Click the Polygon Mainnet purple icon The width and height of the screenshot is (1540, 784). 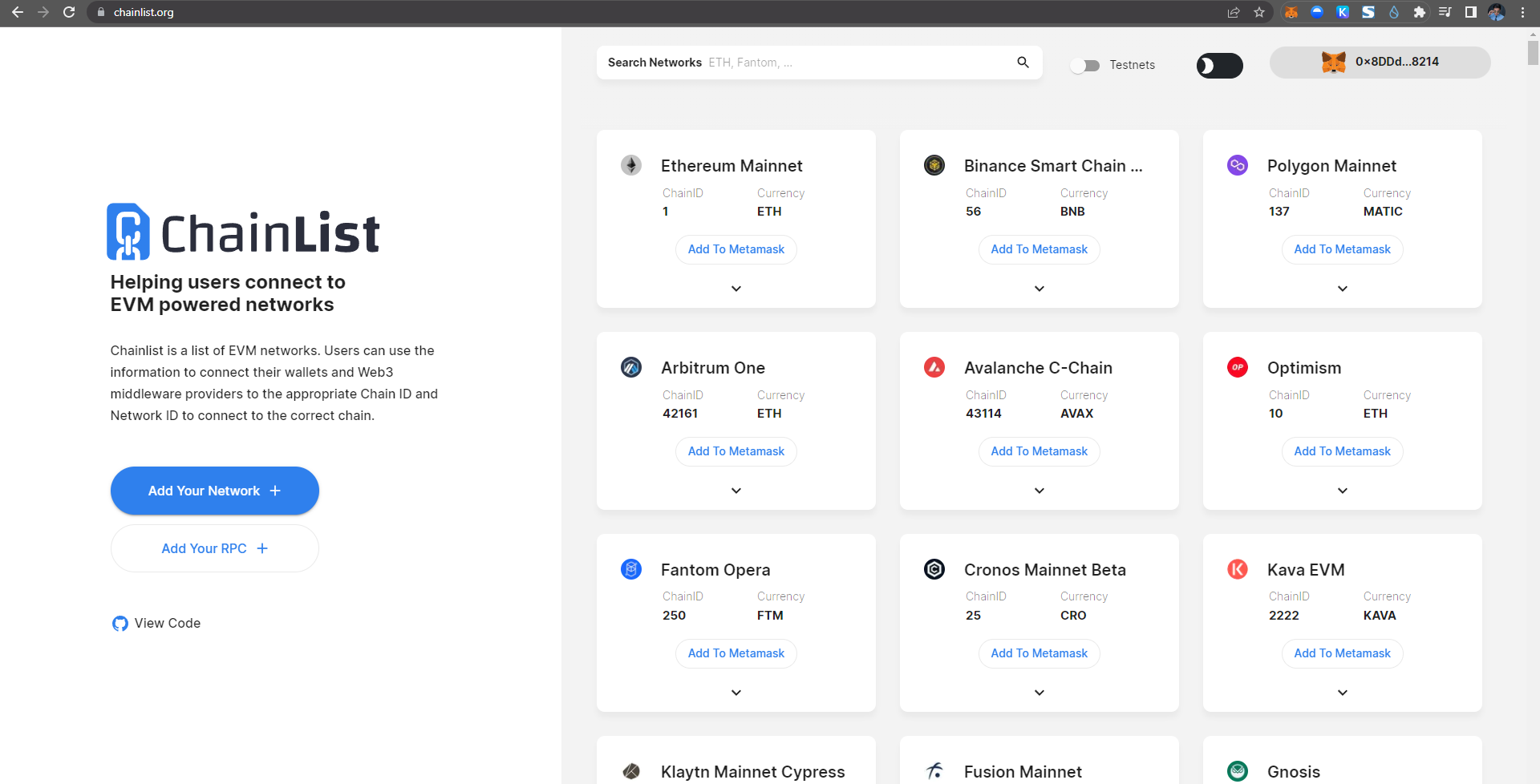[1238, 165]
